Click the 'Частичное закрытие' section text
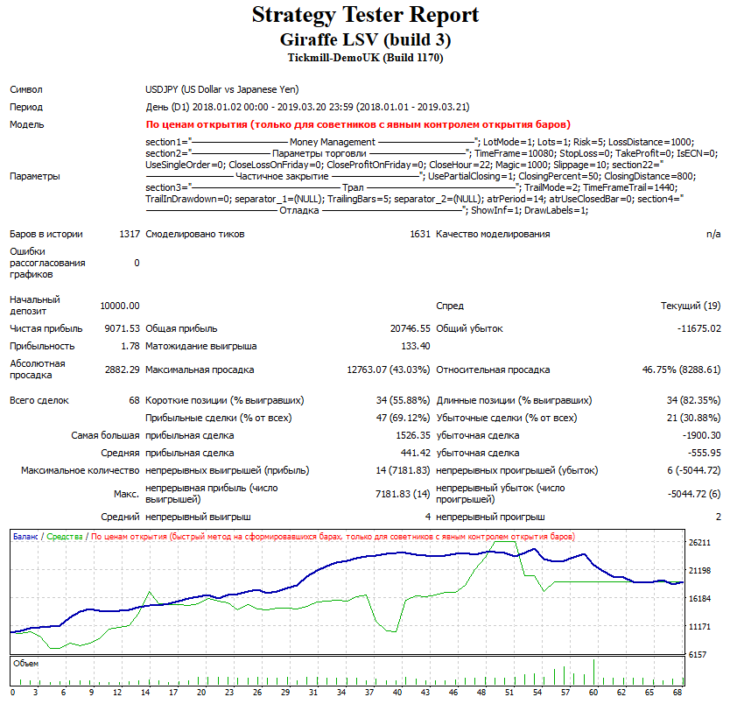 (x=282, y=176)
